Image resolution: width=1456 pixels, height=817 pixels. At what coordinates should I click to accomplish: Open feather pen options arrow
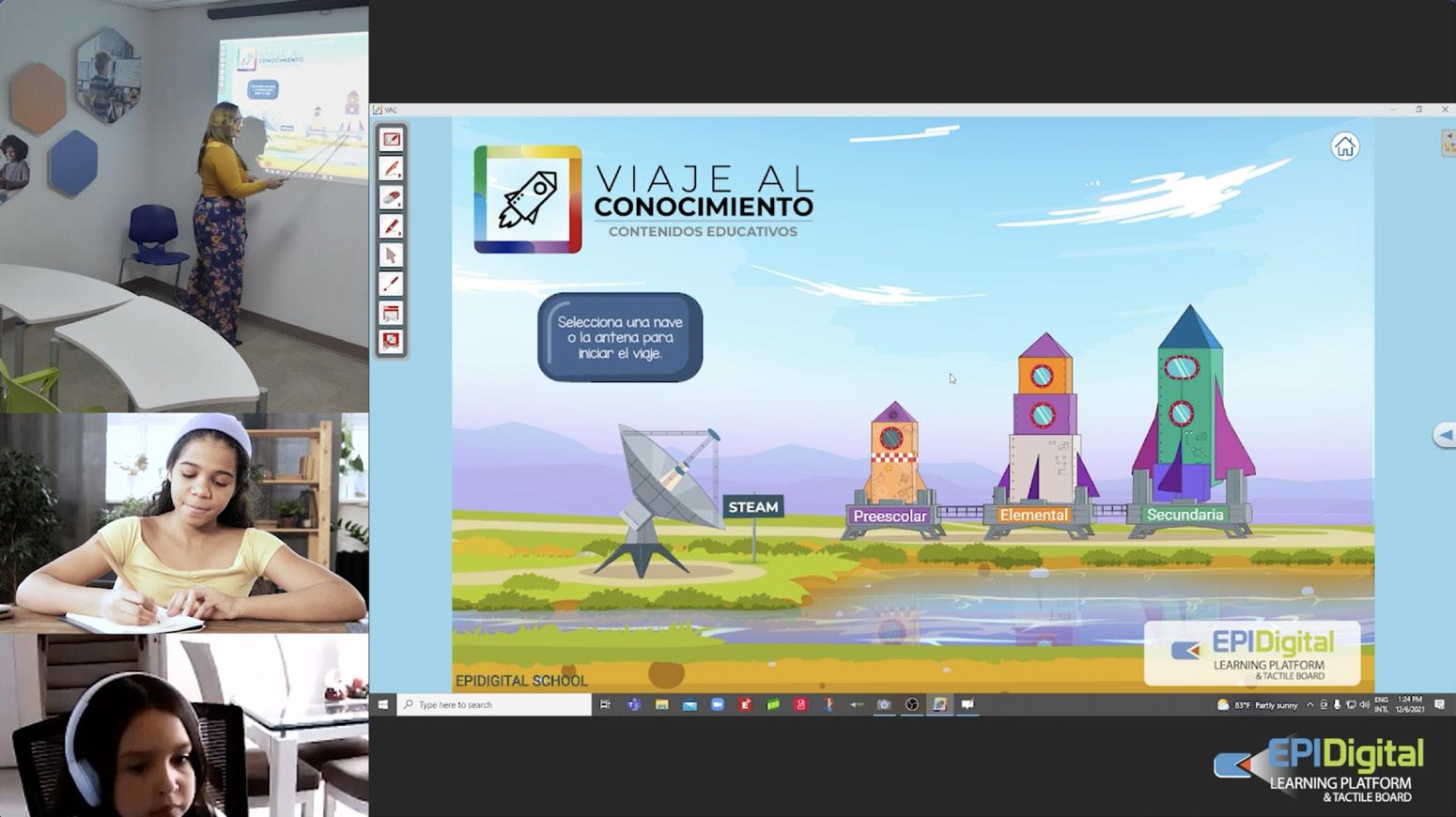click(x=401, y=177)
